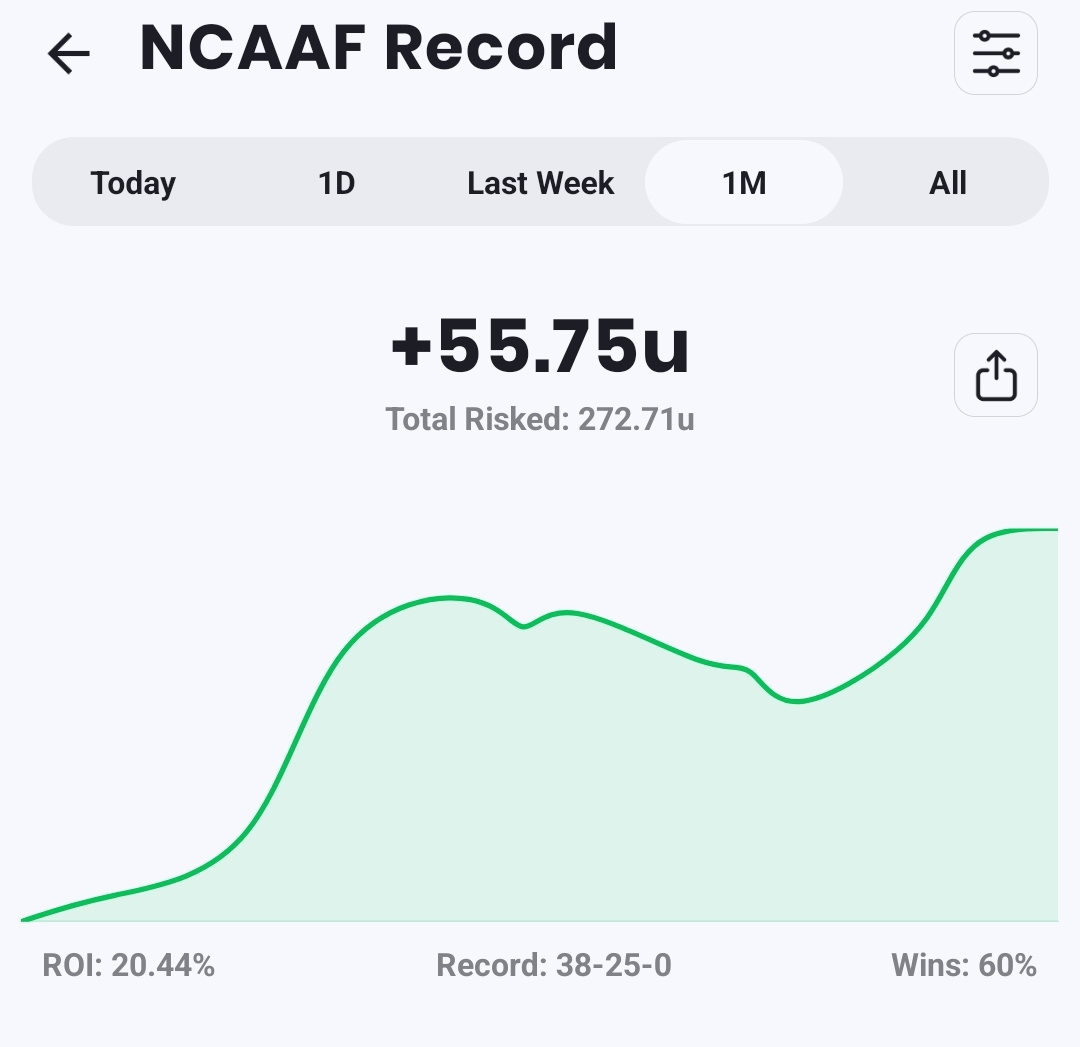This screenshot has height=1047, width=1080.
Task: Select the 1D time filter
Action: click(x=336, y=182)
